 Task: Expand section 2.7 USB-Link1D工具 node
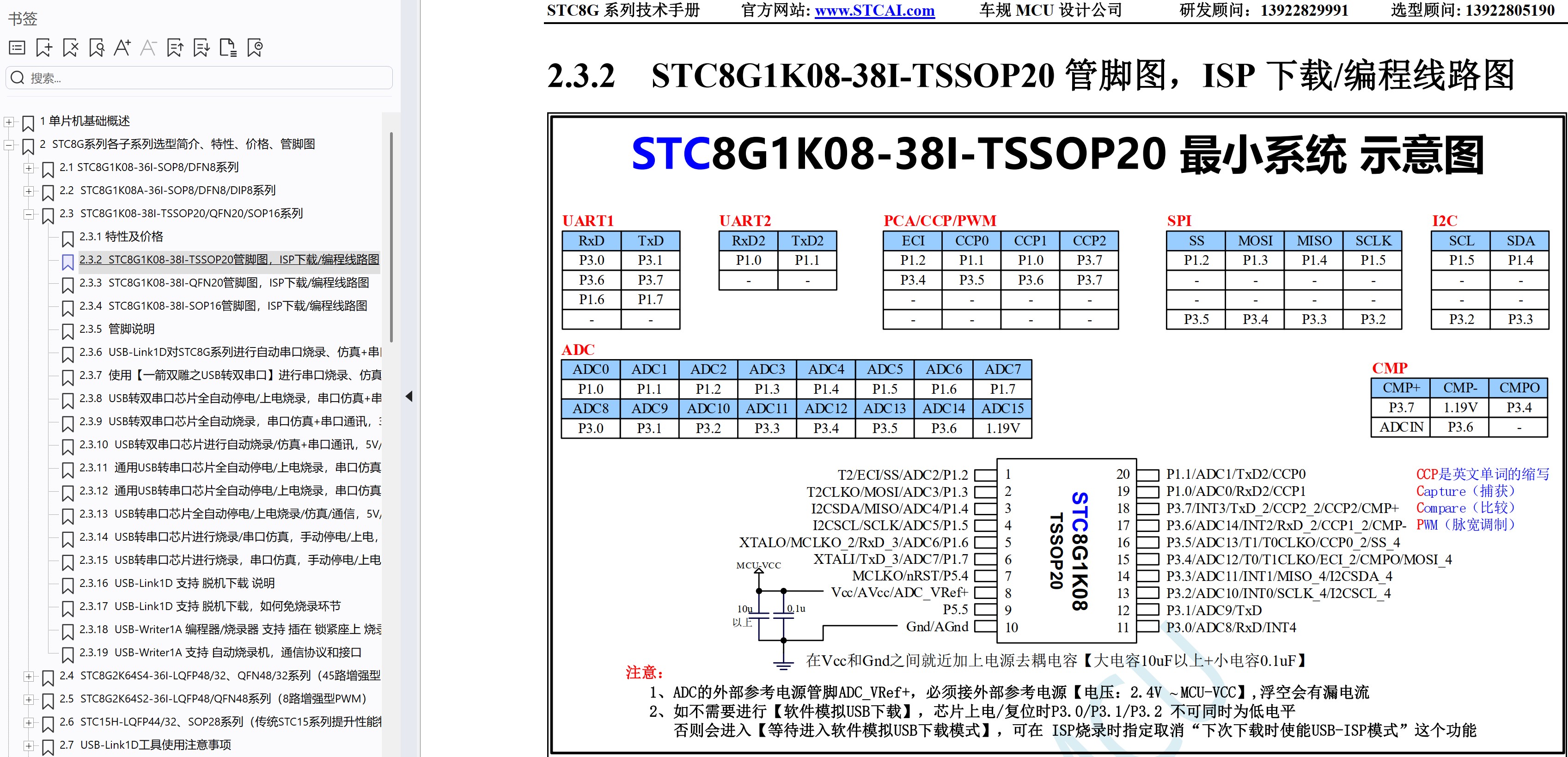(x=29, y=745)
